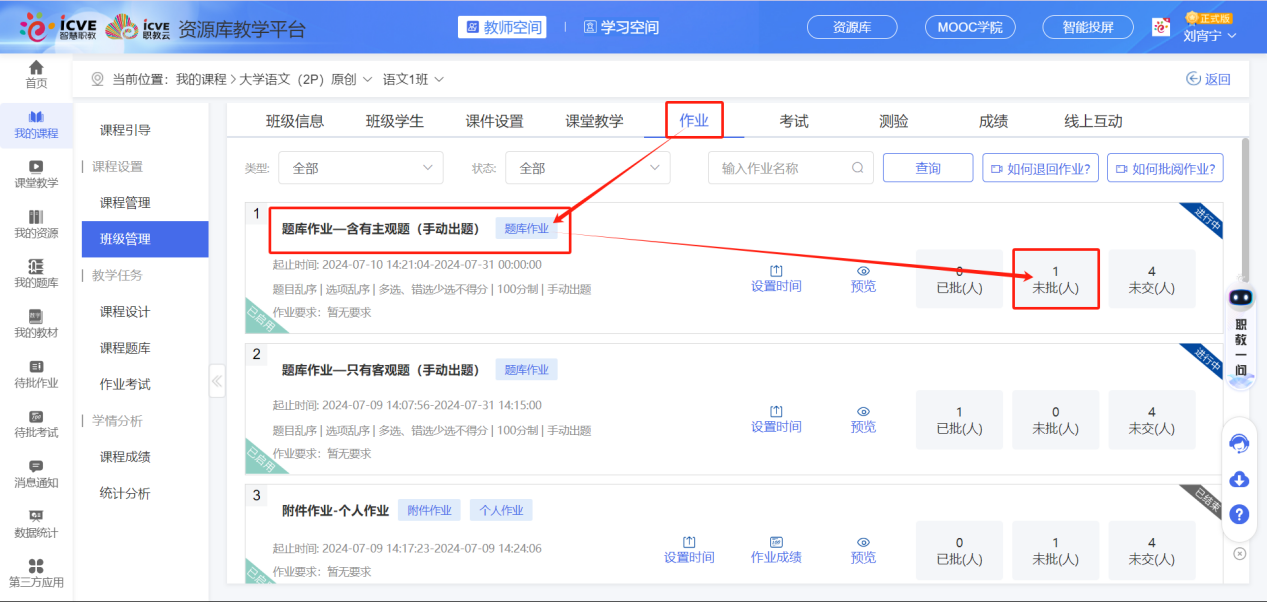
Task: Expand the 状态 dropdown
Action: coord(587,168)
